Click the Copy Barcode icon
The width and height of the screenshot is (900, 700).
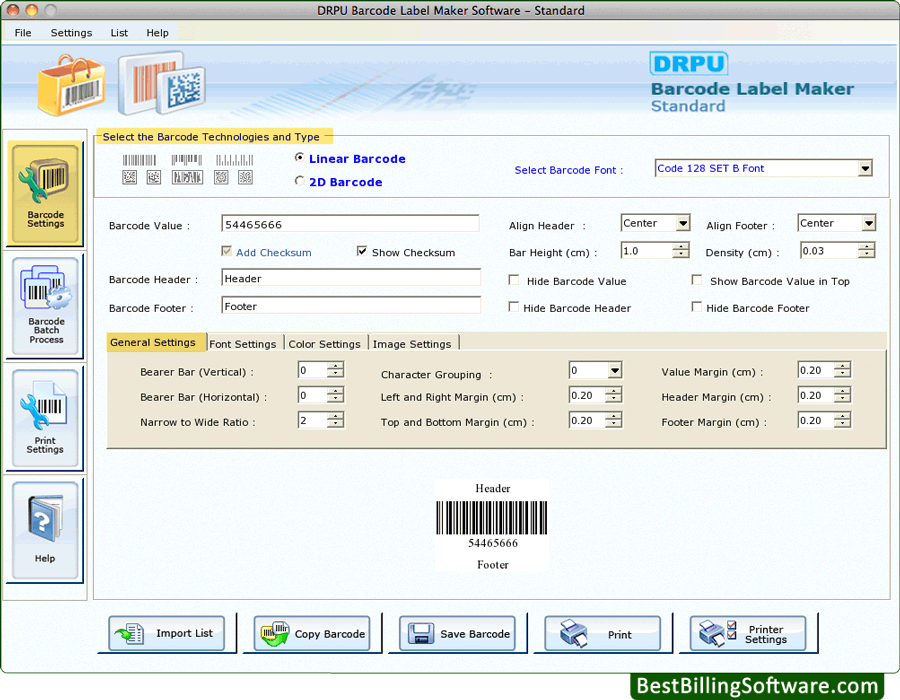(275, 634)
